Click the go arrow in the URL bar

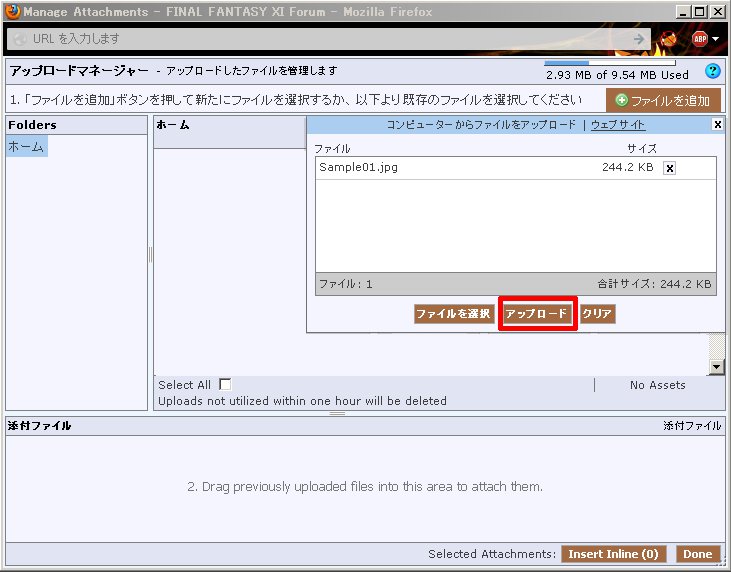[640, 39]
